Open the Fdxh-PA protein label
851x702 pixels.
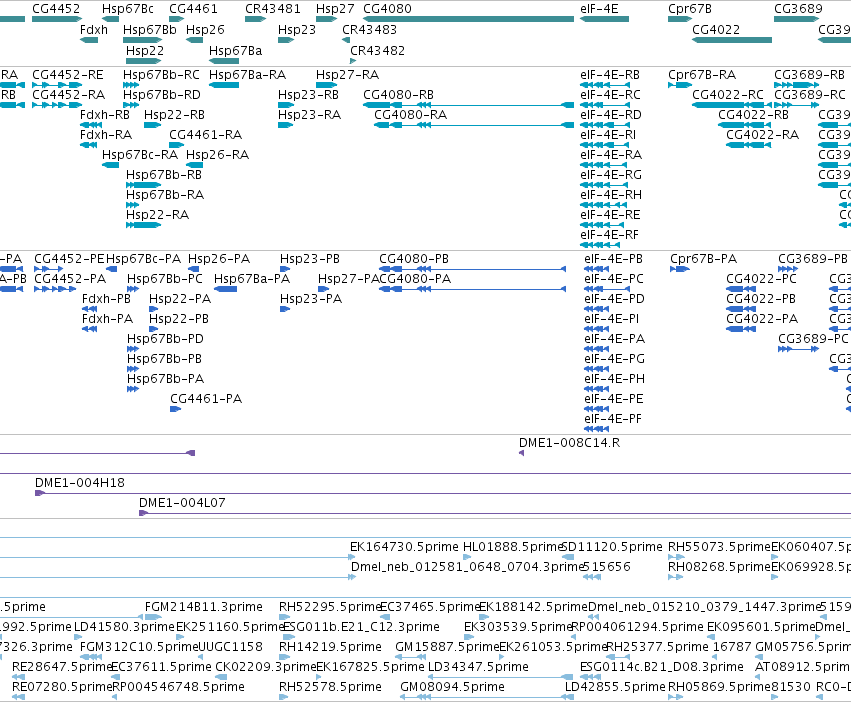pyautogui.click(x=107, y=319)
